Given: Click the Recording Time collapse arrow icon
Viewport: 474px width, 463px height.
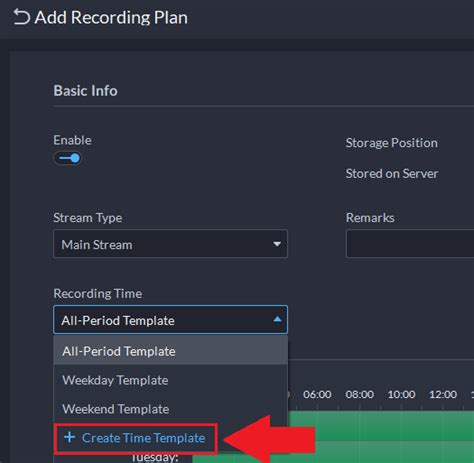Looking at the screenshot, I should coord(277,319).
